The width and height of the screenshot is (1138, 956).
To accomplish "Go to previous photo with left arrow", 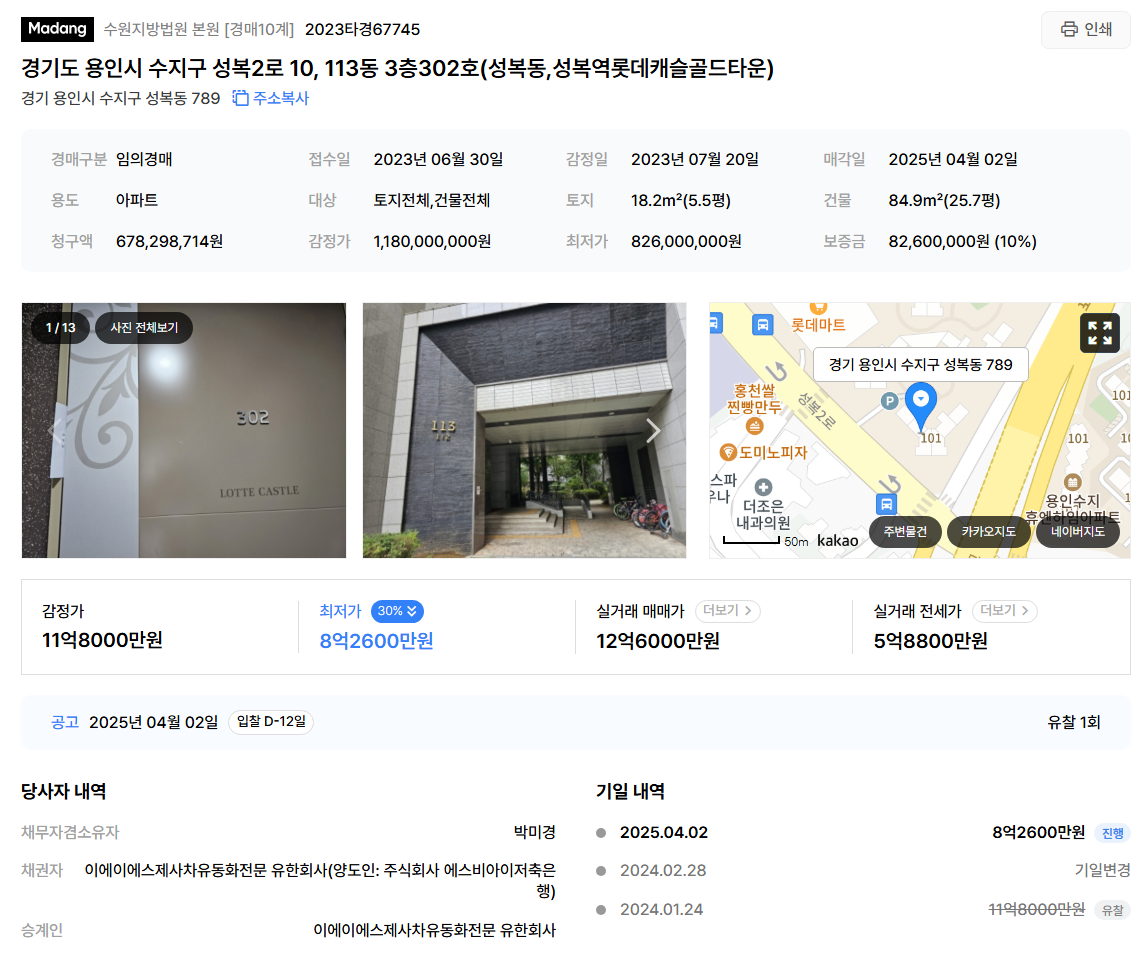I will click(53, 430).
